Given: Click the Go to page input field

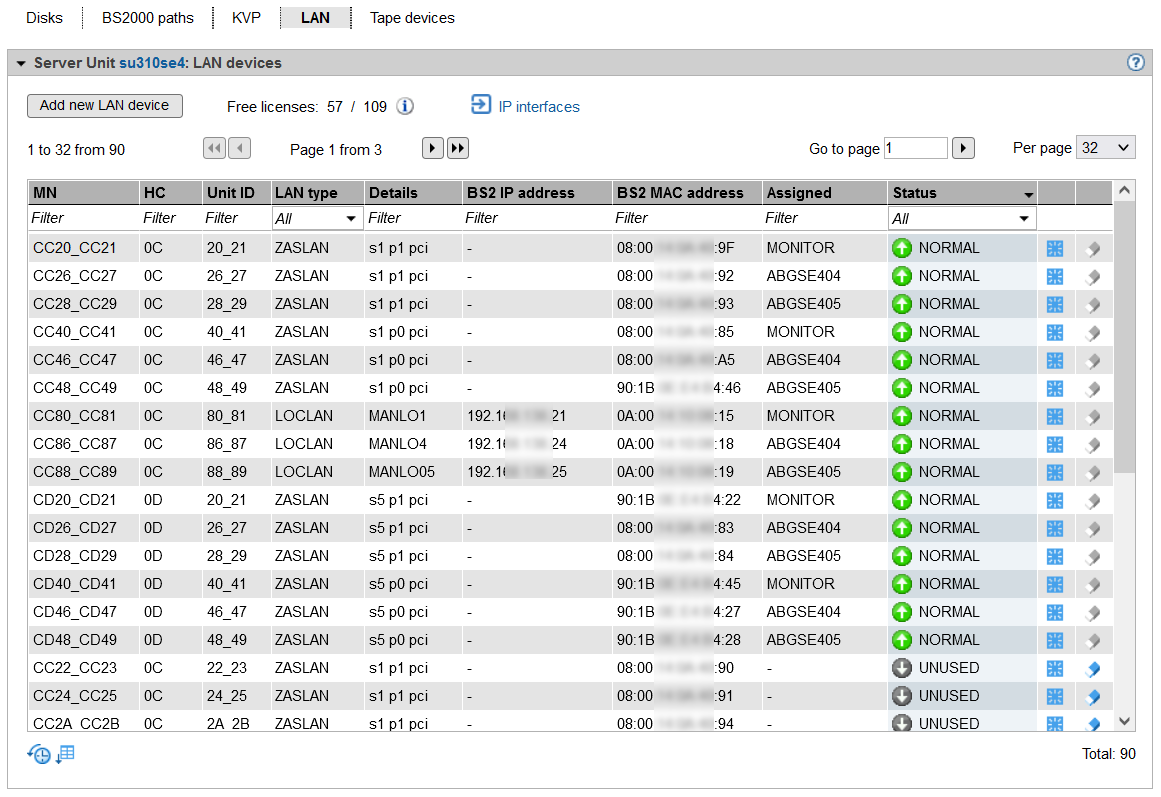Looking at the screenshot, I should click(x=915, y=149).
